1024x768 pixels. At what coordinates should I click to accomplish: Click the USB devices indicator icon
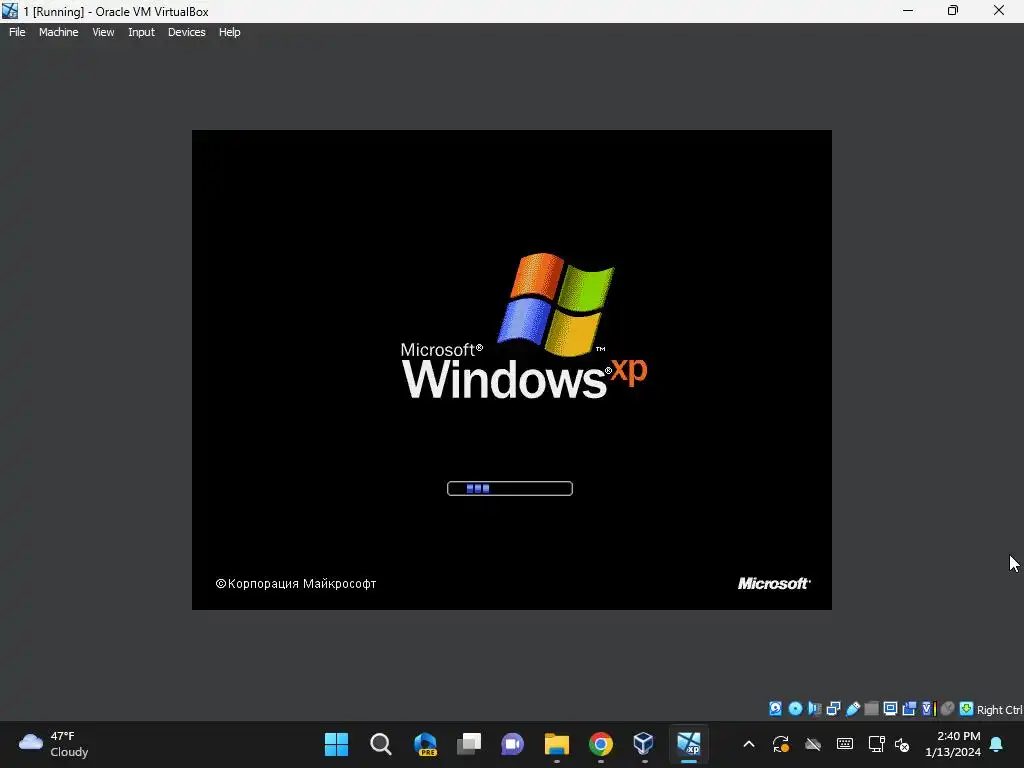point(852,709)
